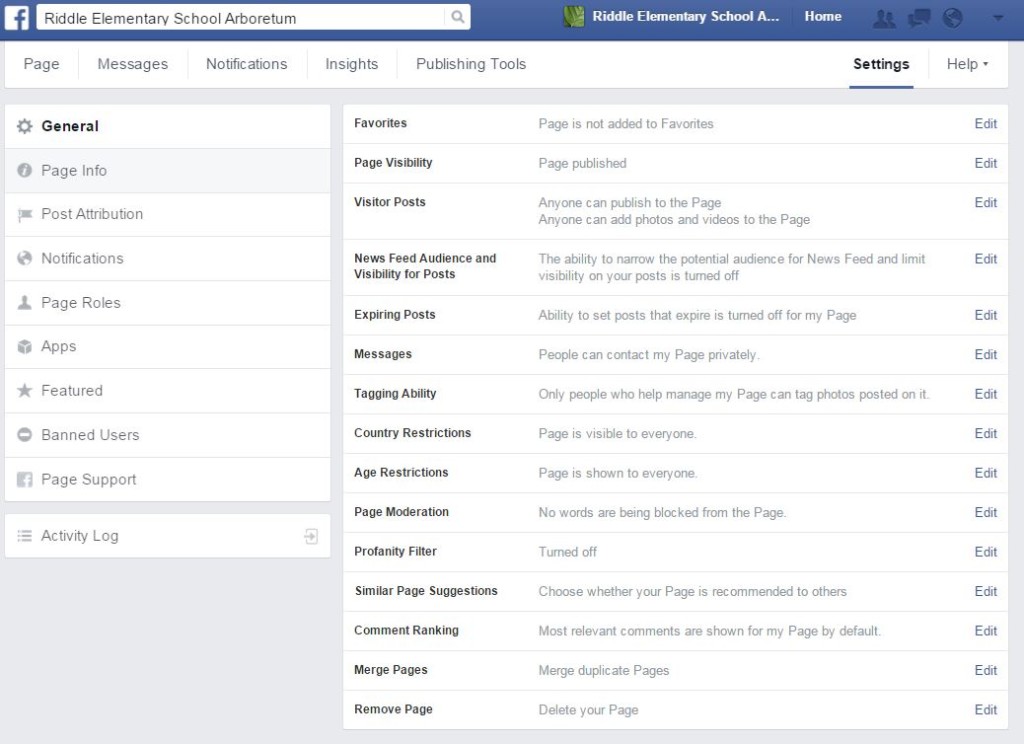Click the General gear icon

click(24, 126)
